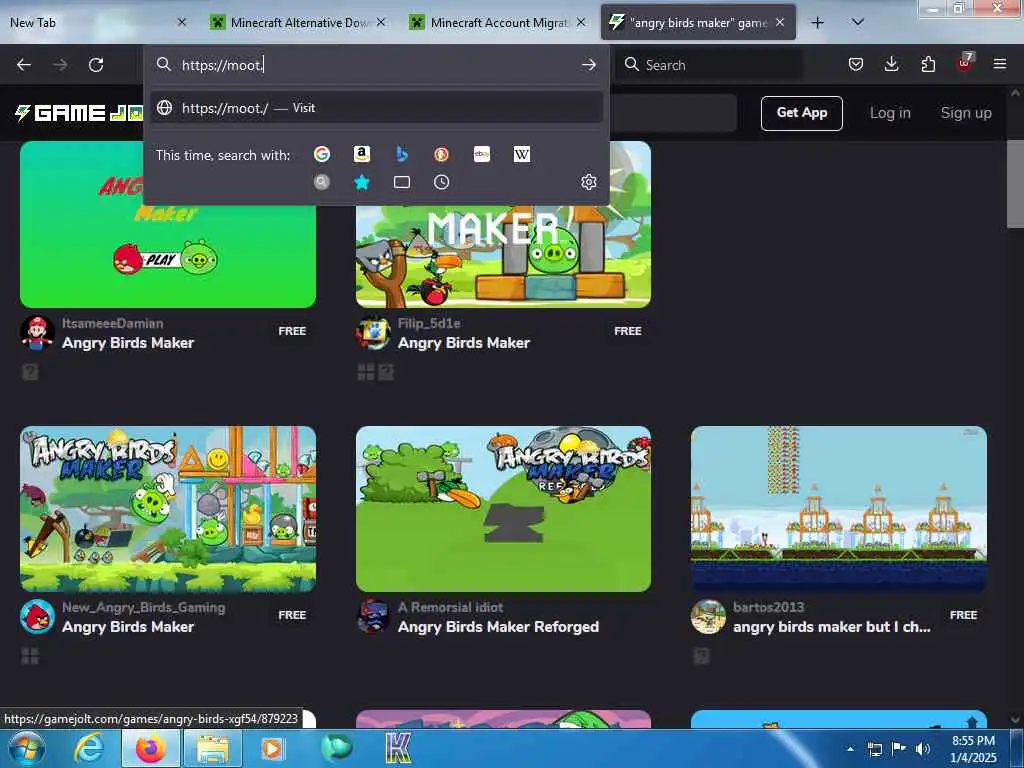Open the ItsameeeDamian developer name link
1024x768 pixels.
tap(112, 323)
